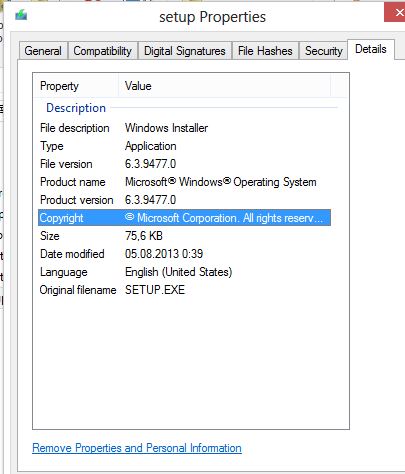The height and width of the screenshot is (474, 405).
Task: Select the highlighted Copyright property label
Action: point(61,218)
